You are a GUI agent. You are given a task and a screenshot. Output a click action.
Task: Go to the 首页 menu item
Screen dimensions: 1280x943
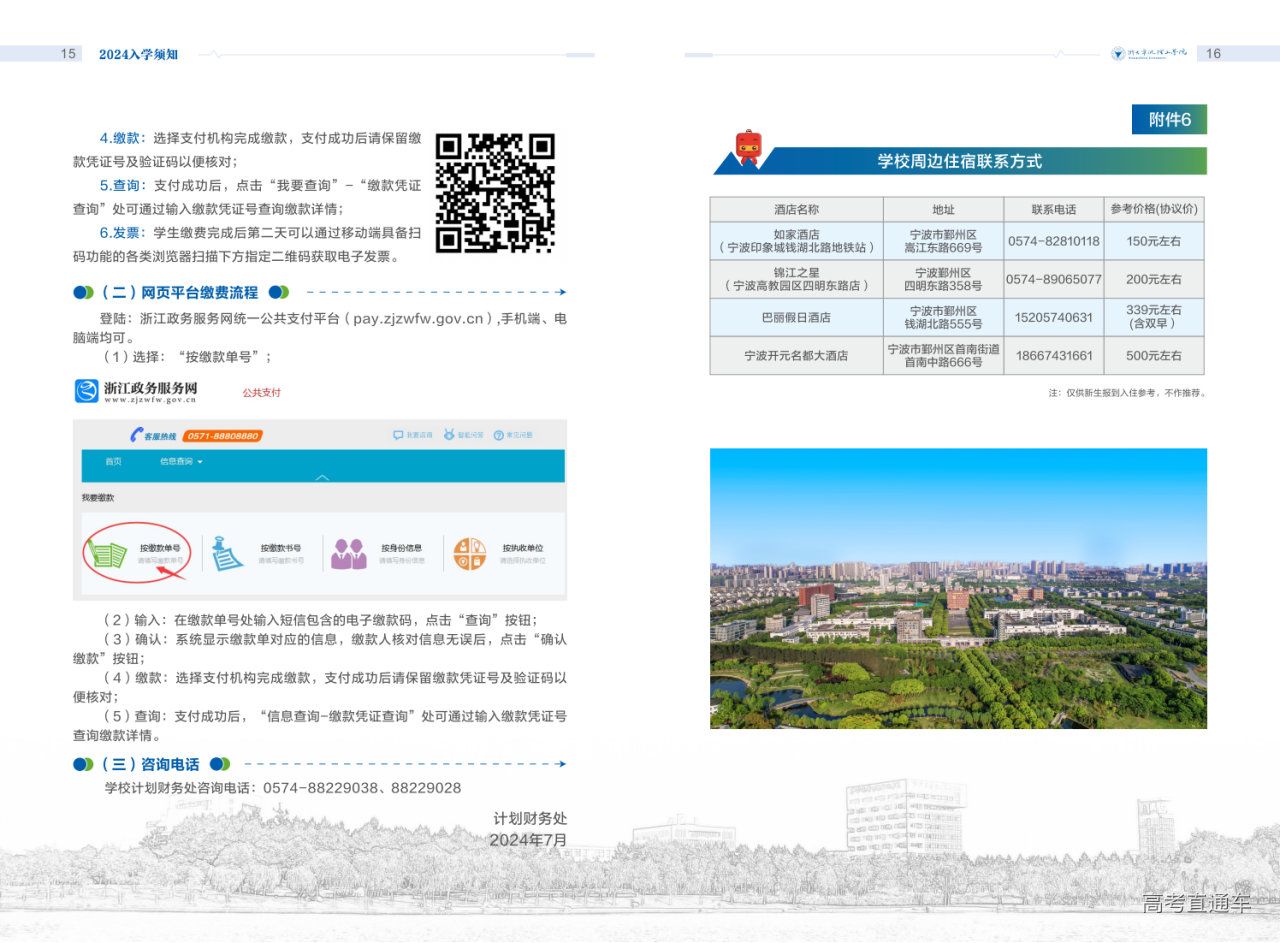point(113,462)
